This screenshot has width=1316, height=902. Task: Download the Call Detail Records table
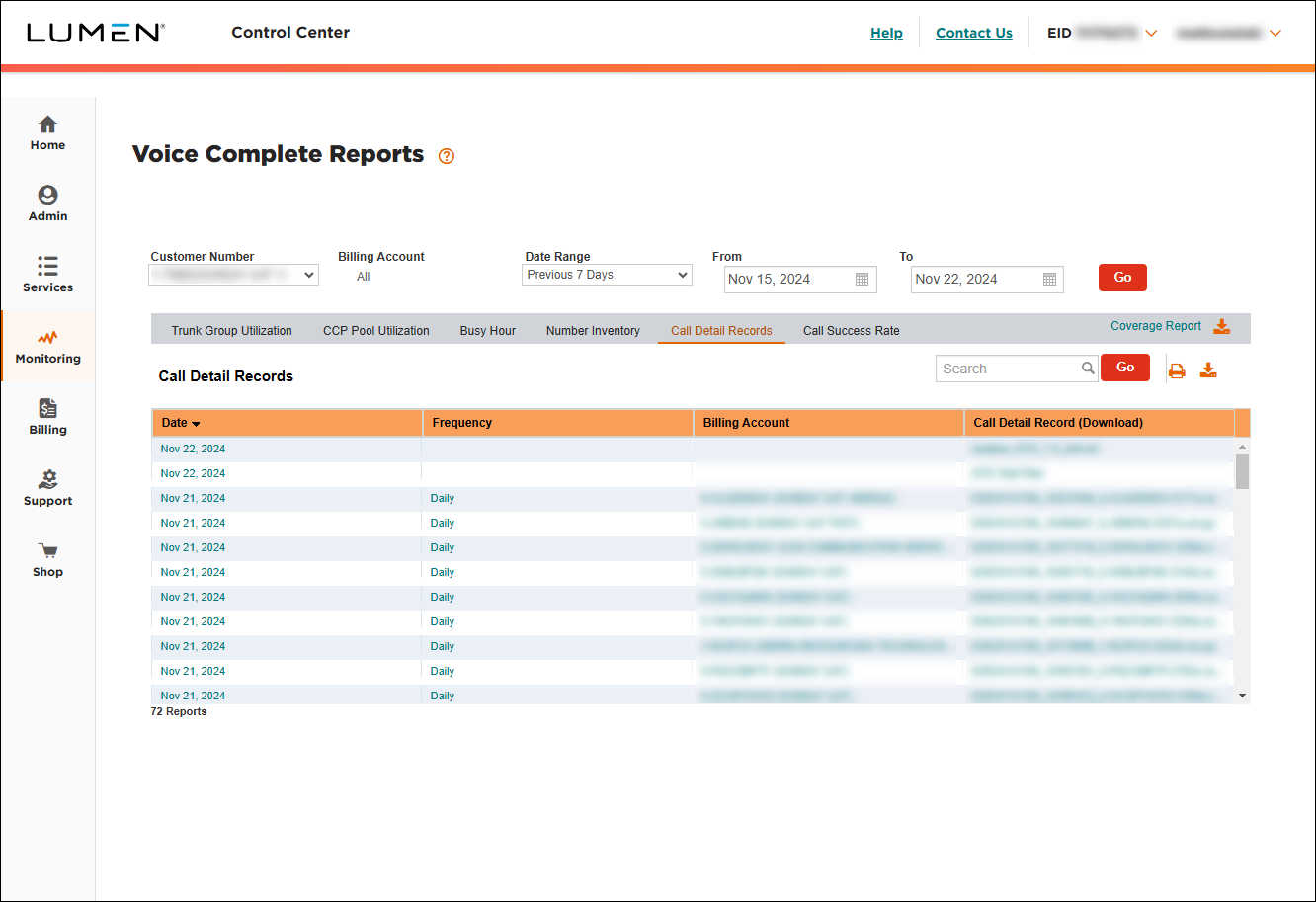(1208, 369)
